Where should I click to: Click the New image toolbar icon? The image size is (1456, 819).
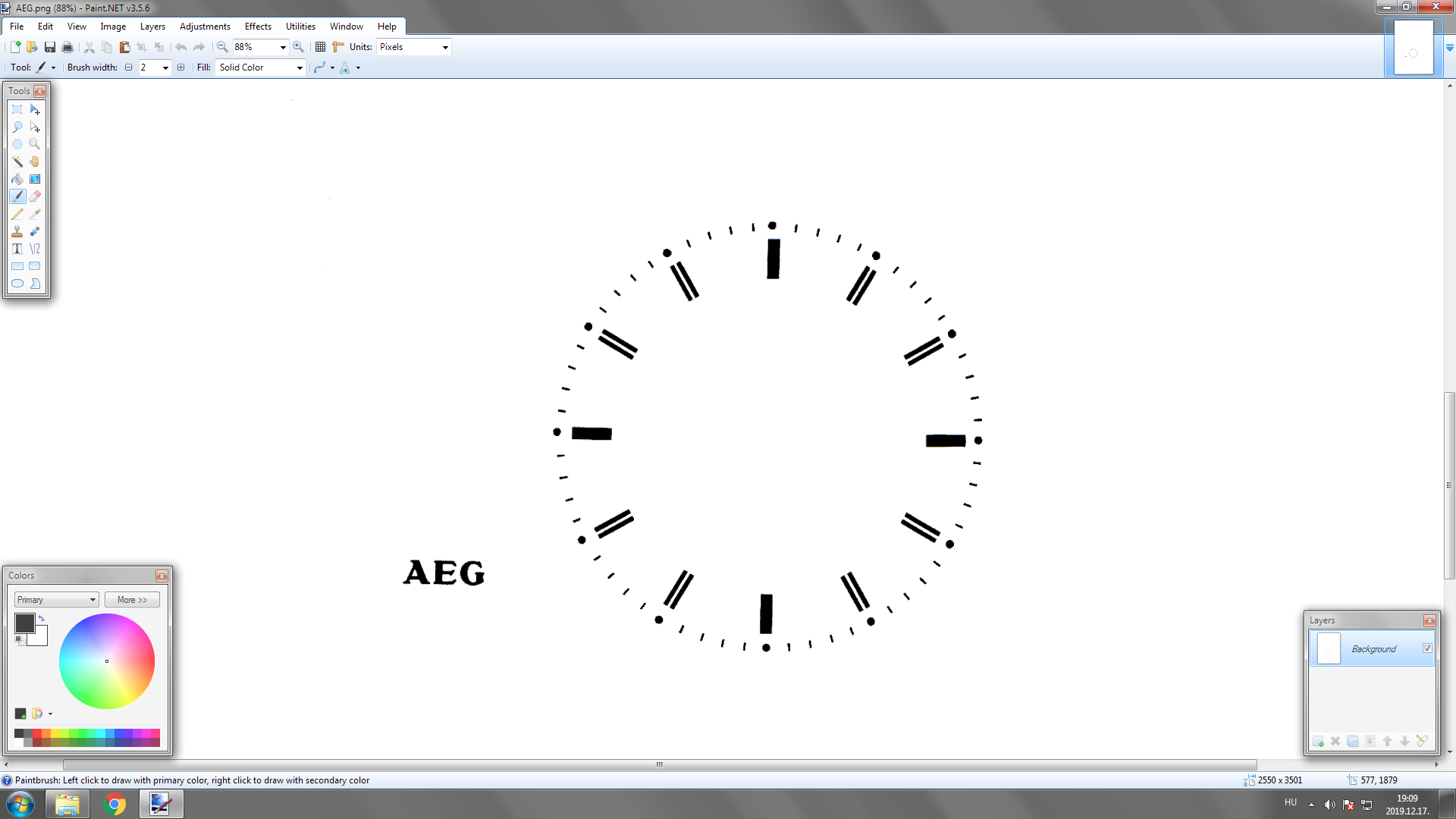[15, 47]
